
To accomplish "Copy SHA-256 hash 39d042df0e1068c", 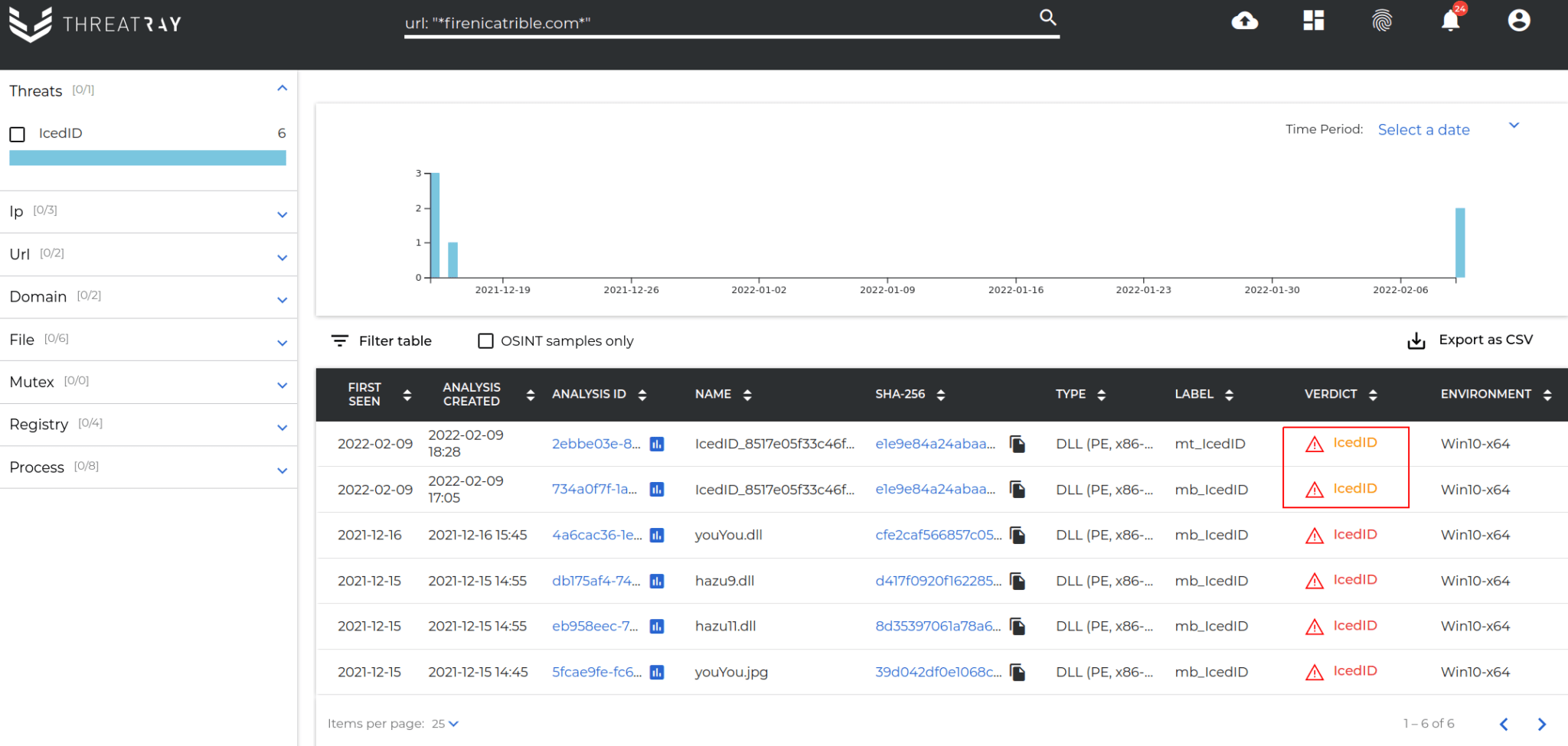I will point(1018,672).
